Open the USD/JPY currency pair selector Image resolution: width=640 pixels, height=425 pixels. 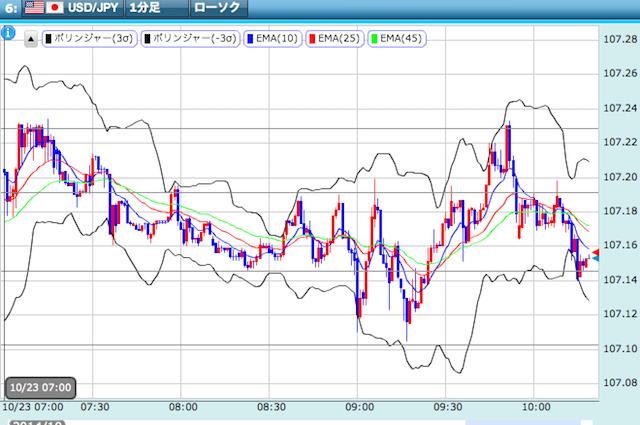point(72,8)
